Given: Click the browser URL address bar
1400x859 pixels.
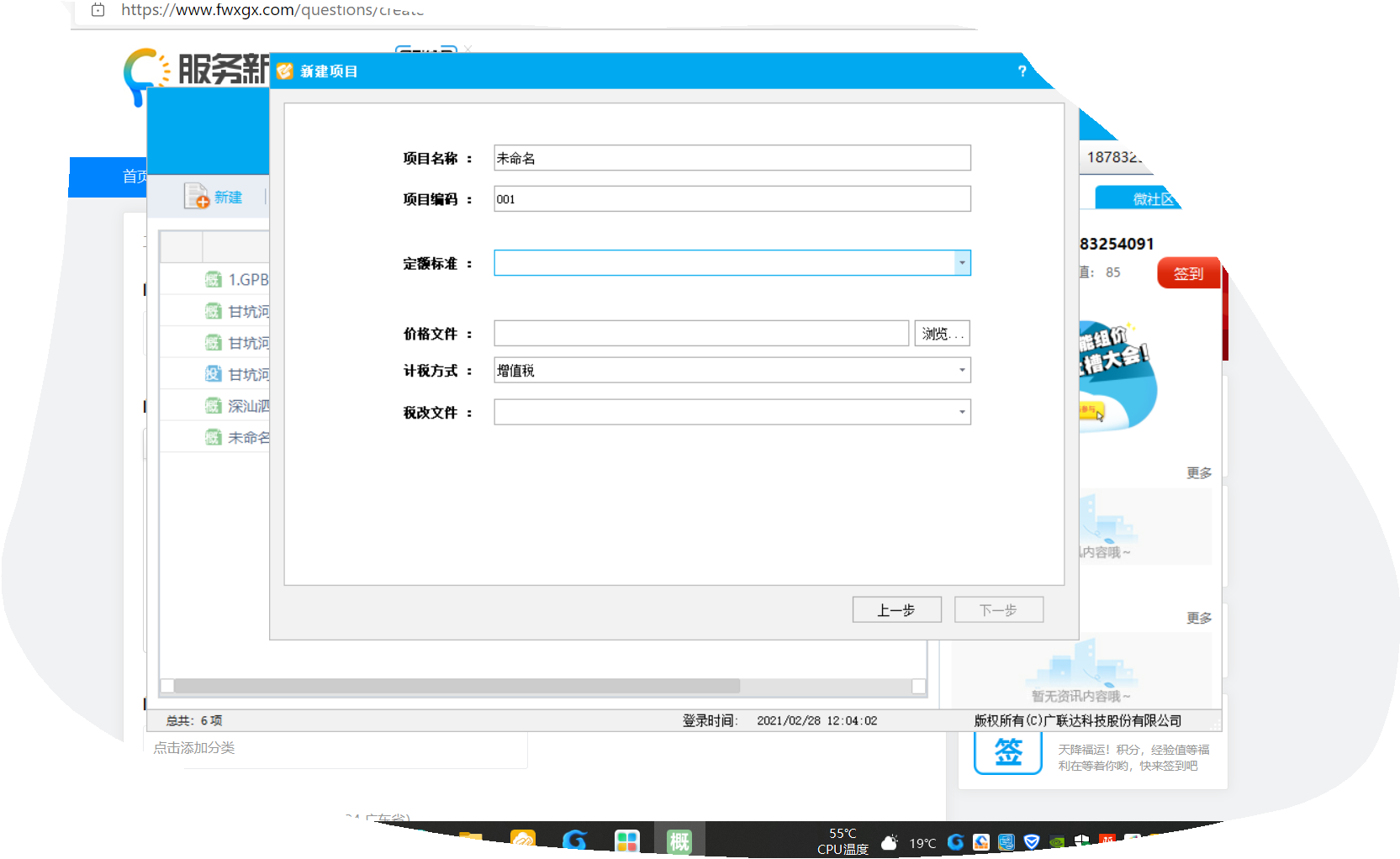Looking at the screenshot, I should coord(272,10).
